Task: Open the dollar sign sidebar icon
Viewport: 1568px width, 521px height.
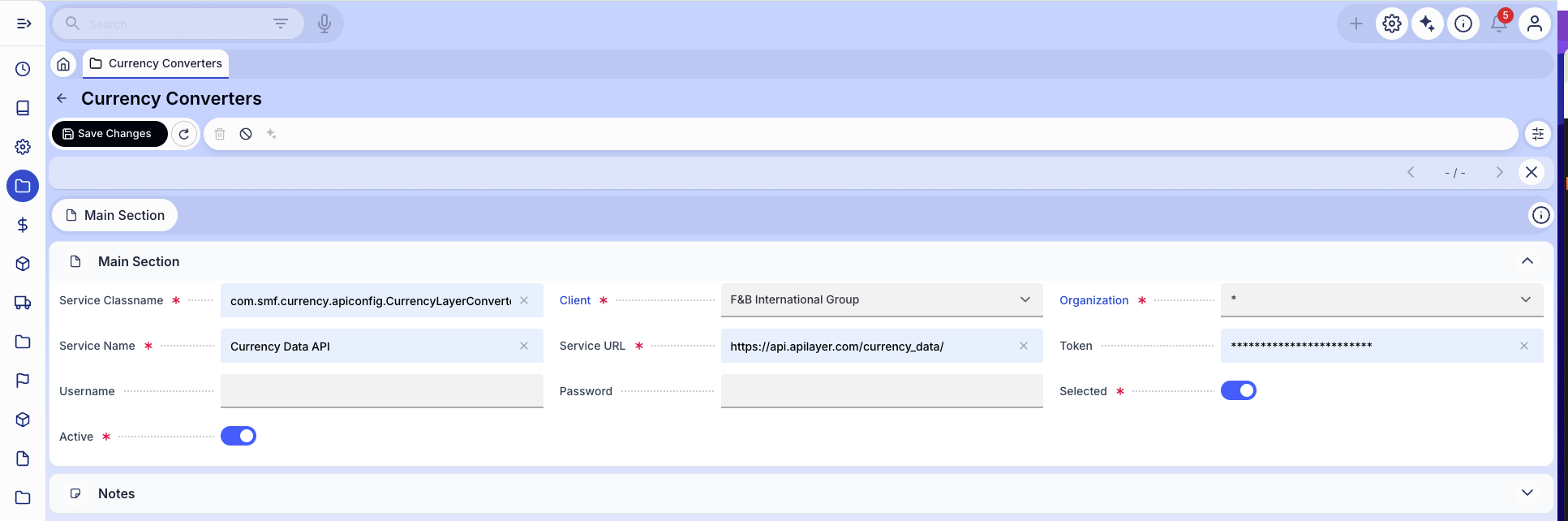Action: pos(23,225)
